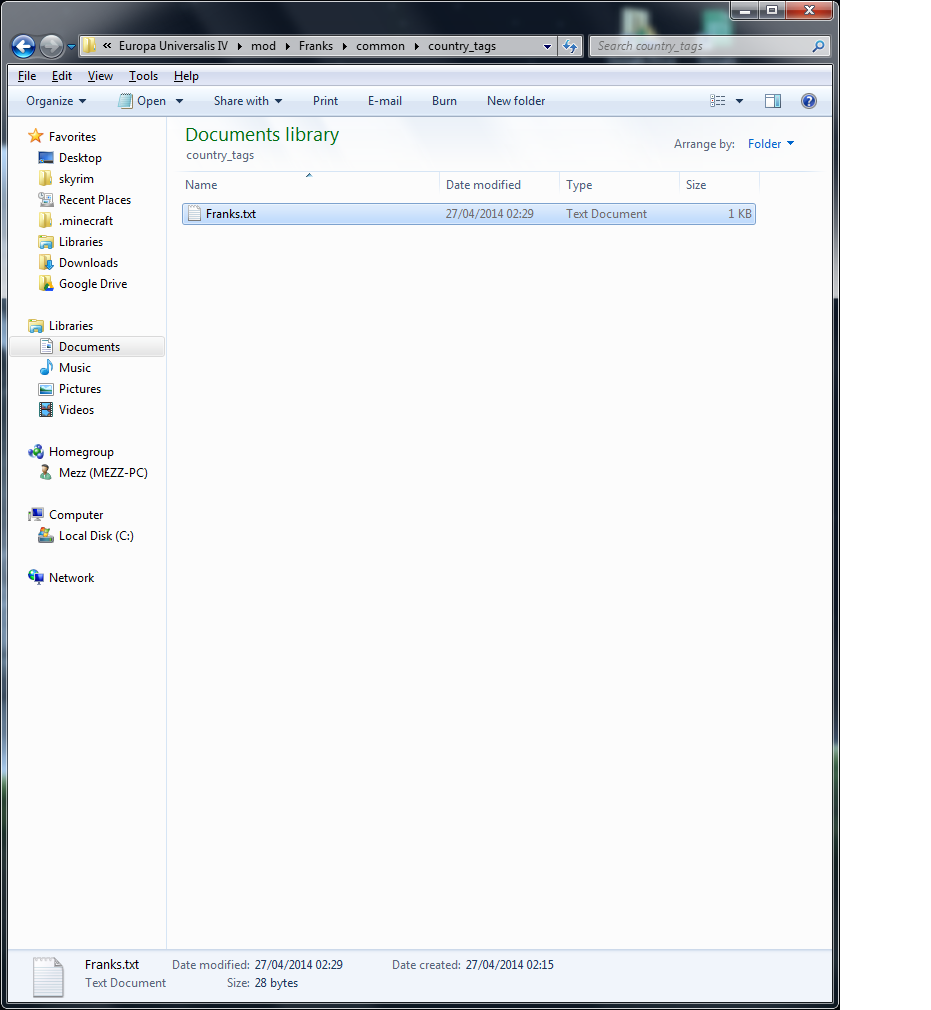The width and height of the screenshot is (931, 1010).
Task: Refresh the folder view
Action: click(x=570, y=46)
